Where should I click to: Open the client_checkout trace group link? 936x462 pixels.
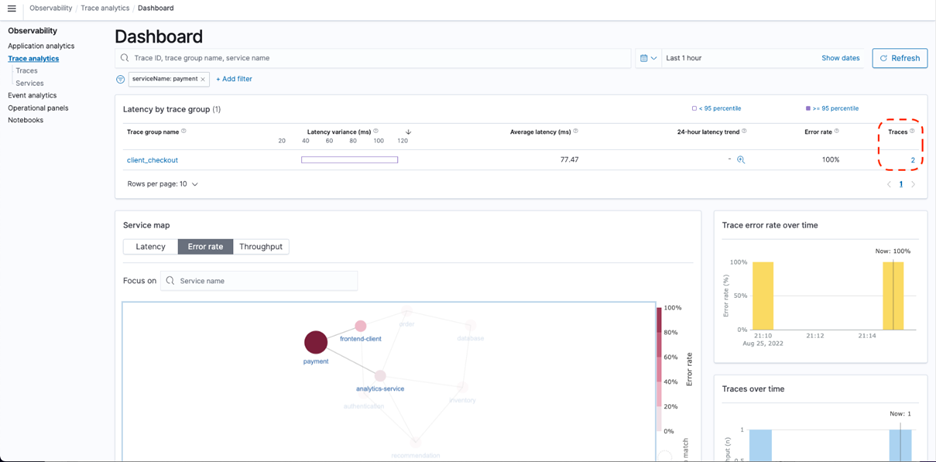[x=152, y=160]
